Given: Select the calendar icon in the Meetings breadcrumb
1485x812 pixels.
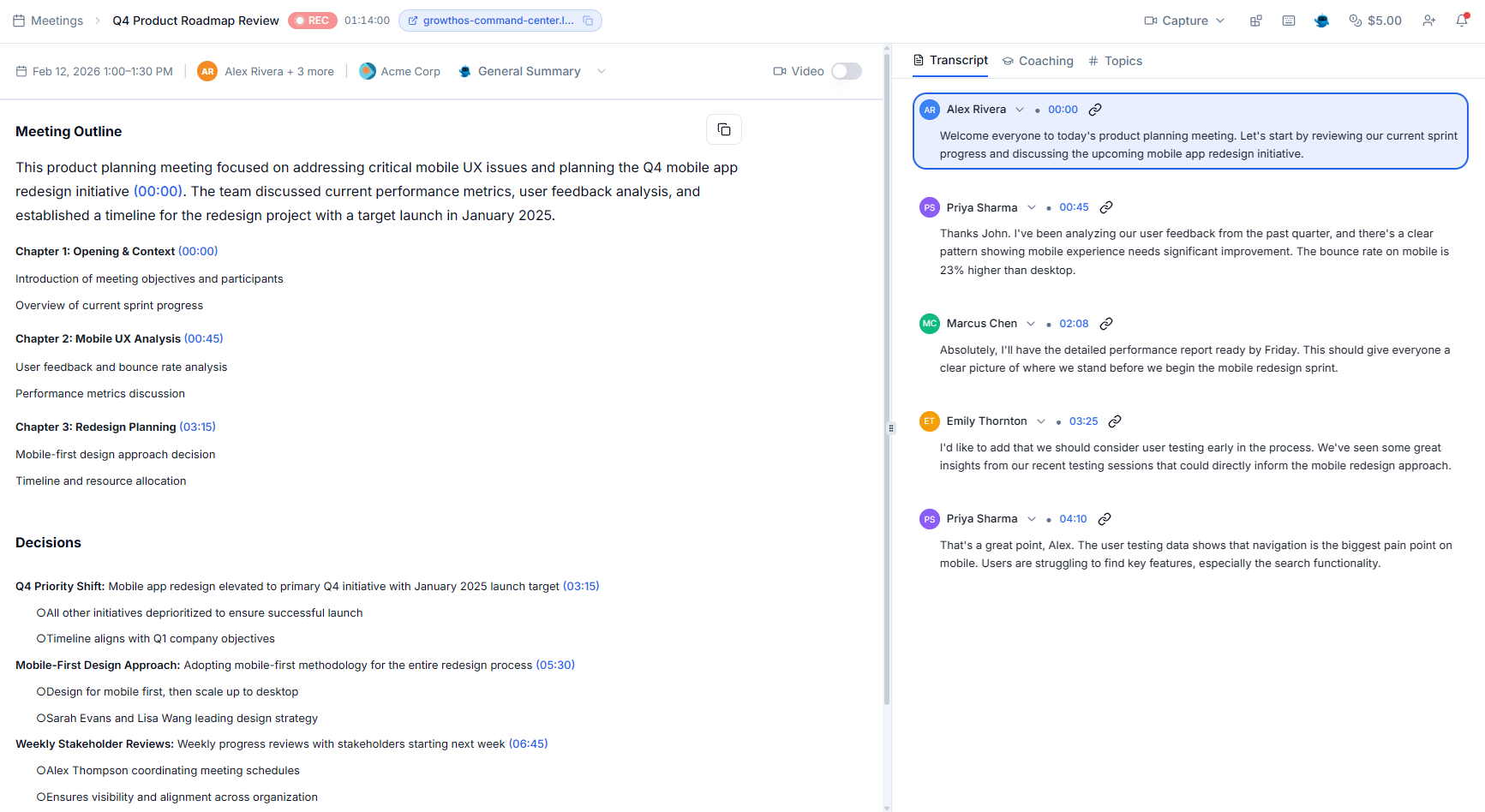Looking at the screenshot, I should click(x=18, y=20).
